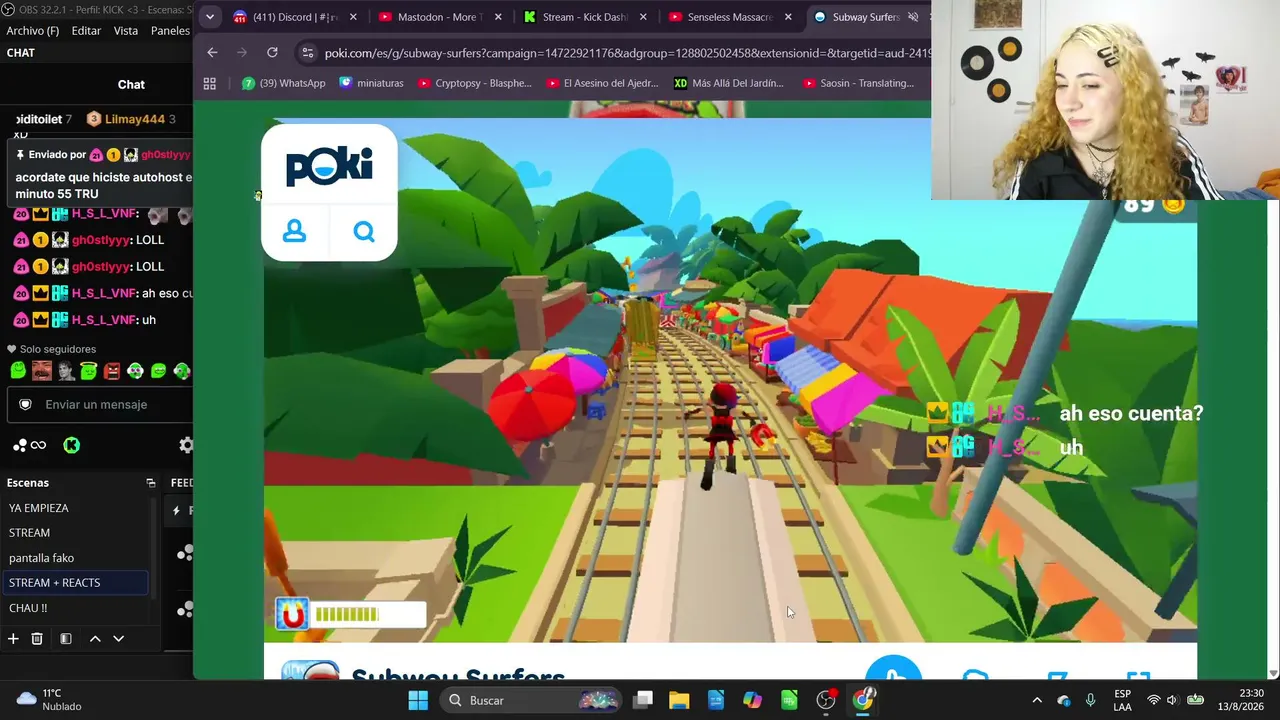Open the Cryptopsy - Blasphe... bookmark

pos(475,83)
